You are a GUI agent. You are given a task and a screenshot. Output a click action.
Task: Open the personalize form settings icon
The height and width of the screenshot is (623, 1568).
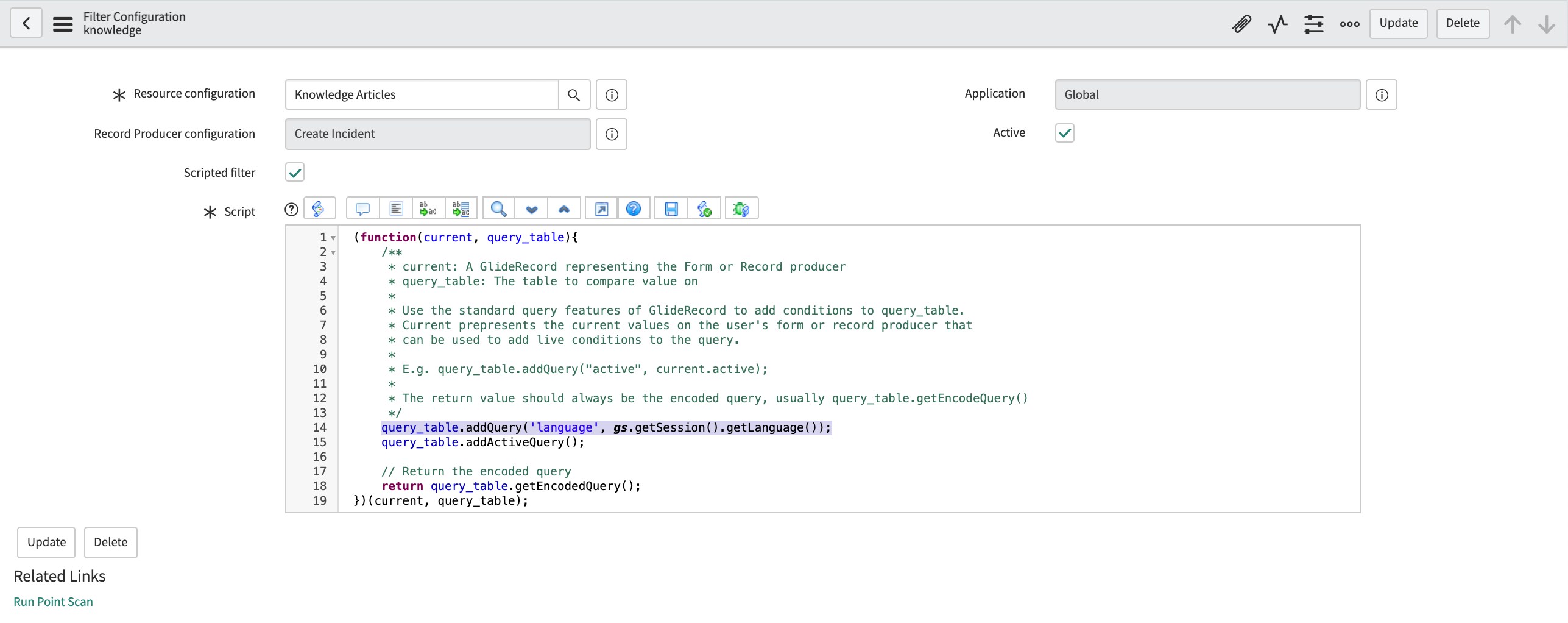[x=1314, y=24]
